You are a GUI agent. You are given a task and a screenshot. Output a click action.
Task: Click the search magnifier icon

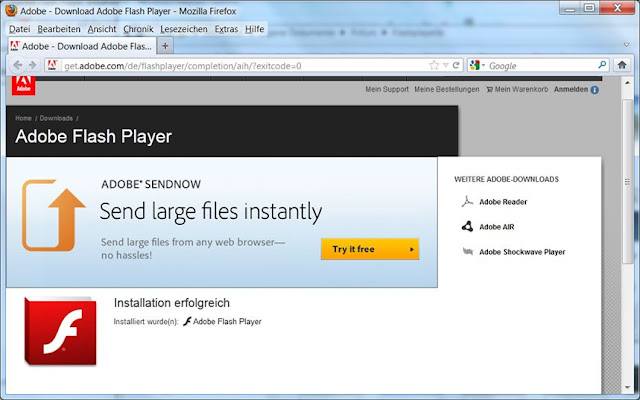coord(602,65)
